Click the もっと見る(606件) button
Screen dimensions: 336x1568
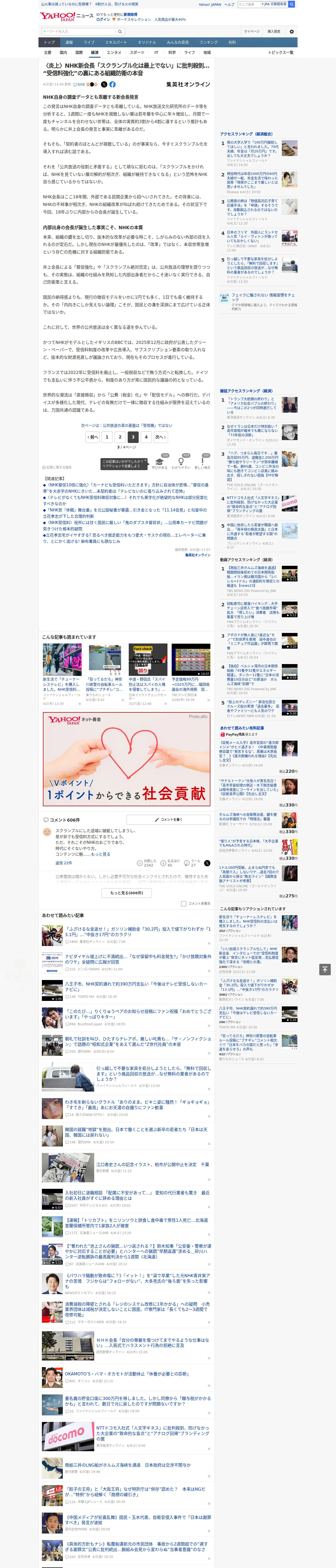126,893
